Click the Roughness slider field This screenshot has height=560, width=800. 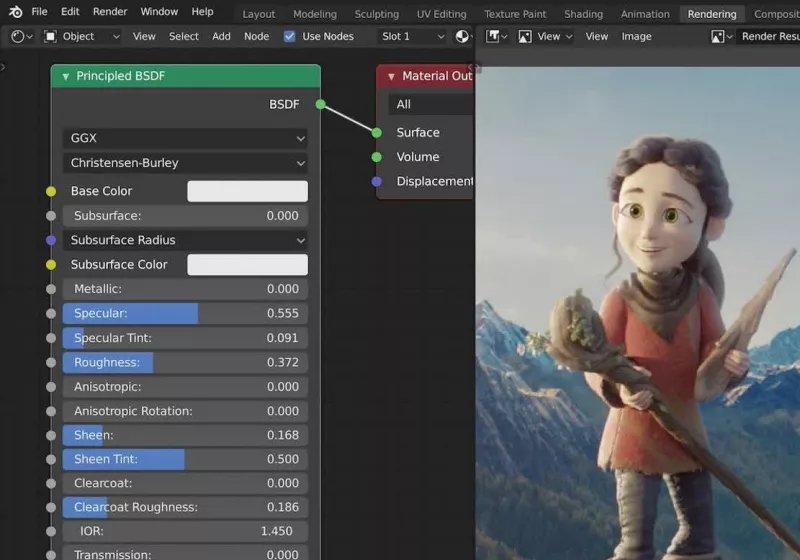point(185,362)
